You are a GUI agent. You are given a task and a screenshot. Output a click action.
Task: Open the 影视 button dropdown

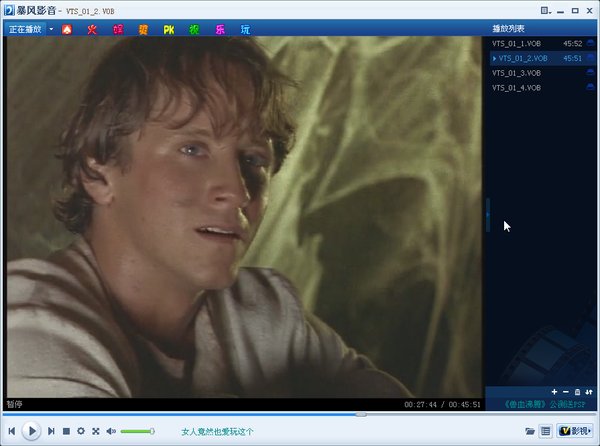(x=574, y=431)
